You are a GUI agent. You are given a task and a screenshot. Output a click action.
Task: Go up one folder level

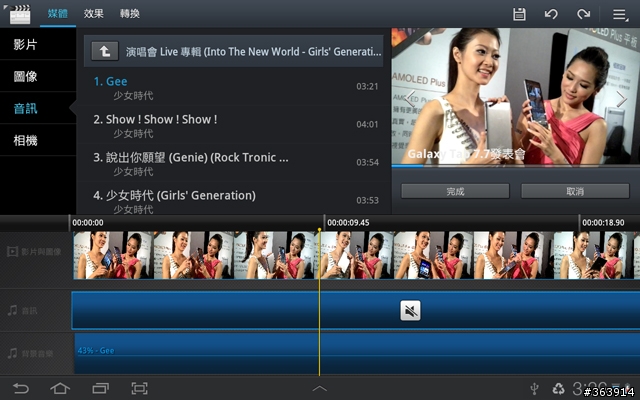tap(104, 51)
